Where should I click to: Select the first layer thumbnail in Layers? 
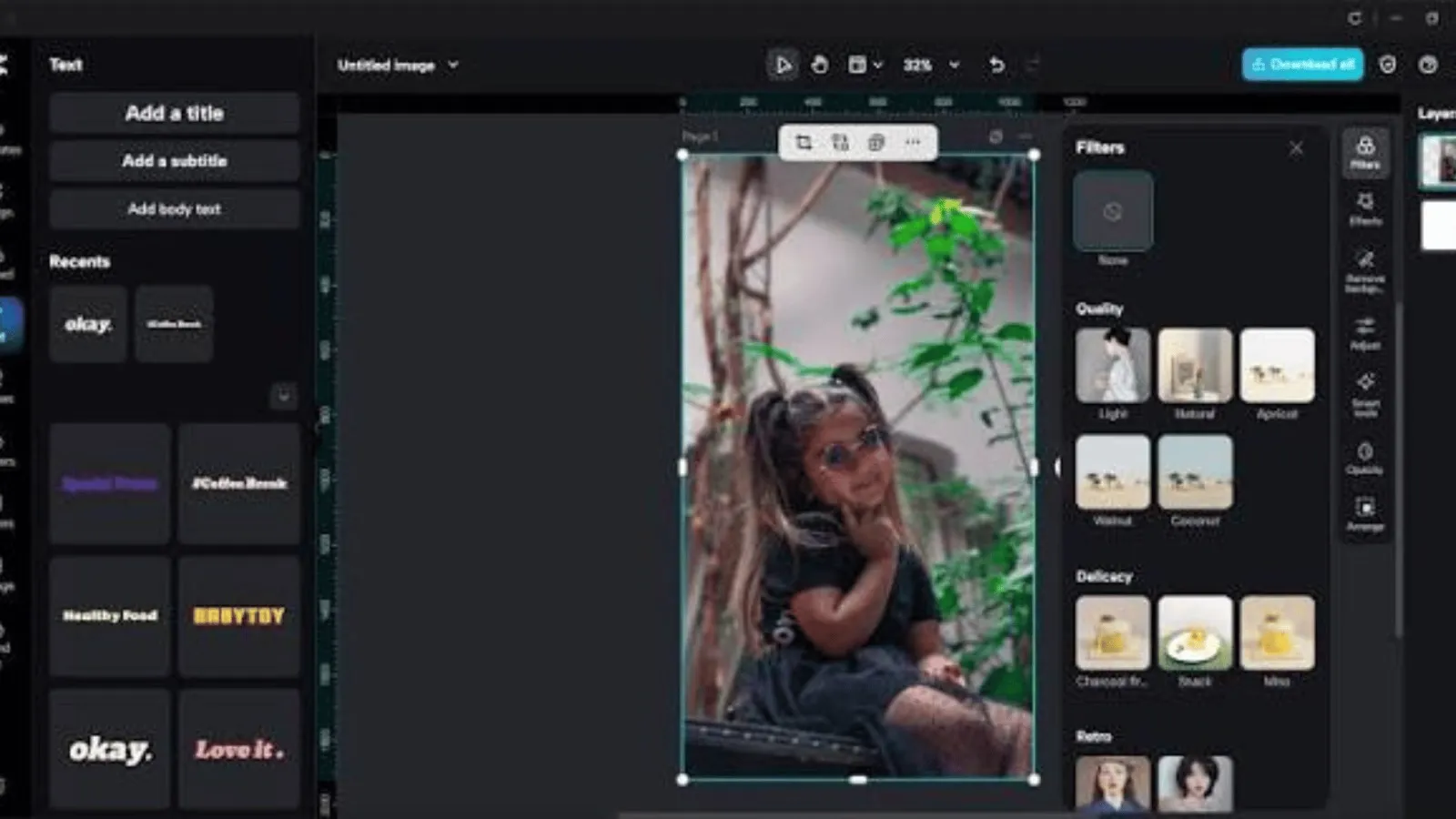pyautogui.click(x=1439, y=160)
